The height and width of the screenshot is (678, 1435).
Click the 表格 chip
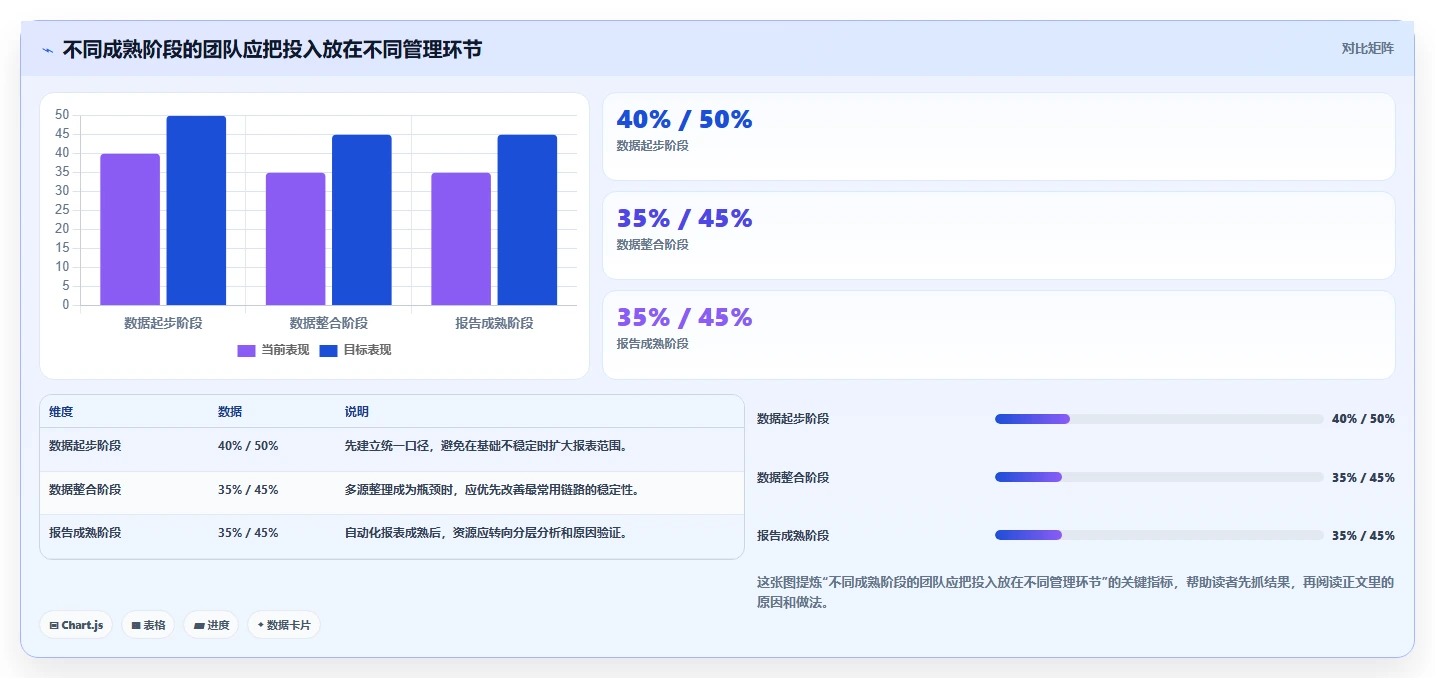(148, 625)
